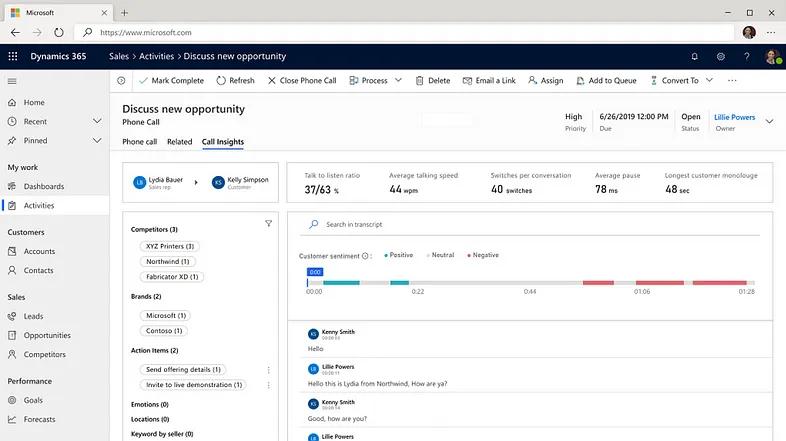Open settings gear in Dynamics header

720,56
